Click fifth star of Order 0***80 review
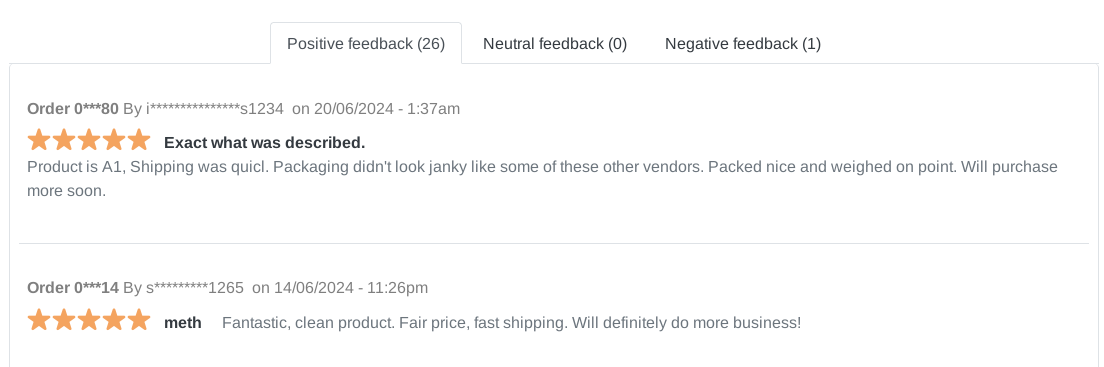This screenshot has height=367, width=1104. [x=139, y=140]
